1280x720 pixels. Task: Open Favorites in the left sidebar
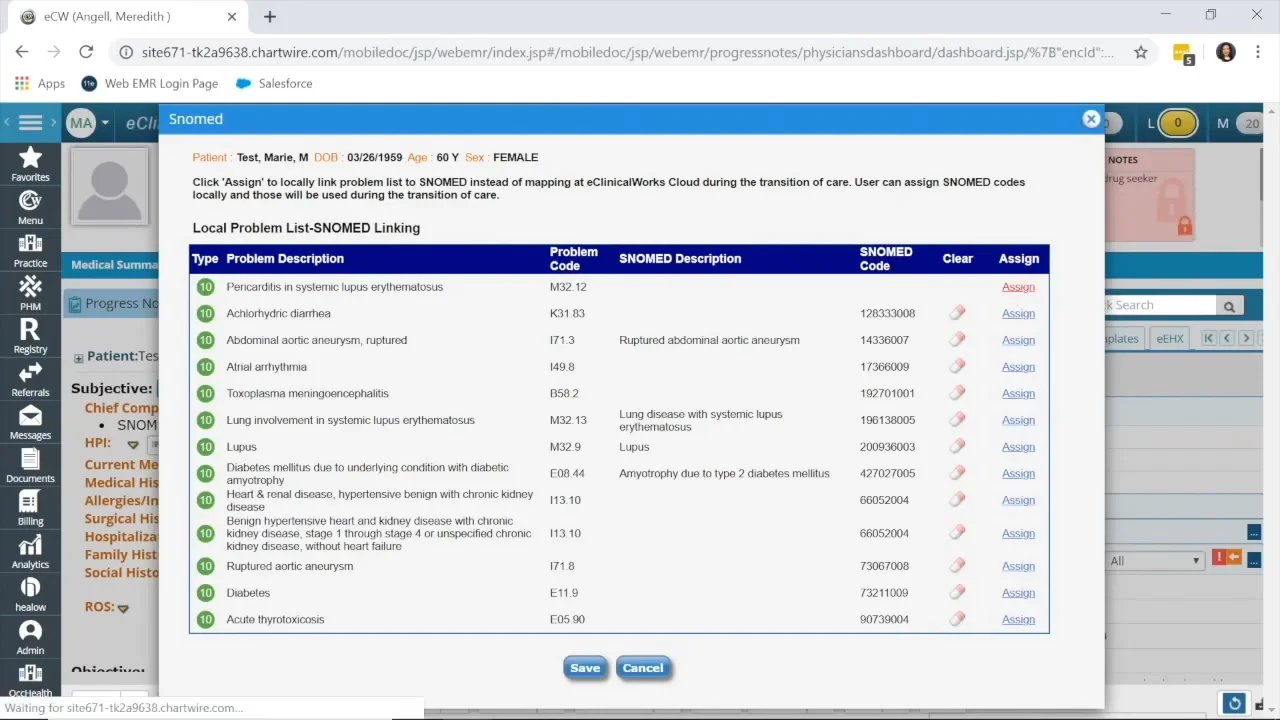pos(30,164)
